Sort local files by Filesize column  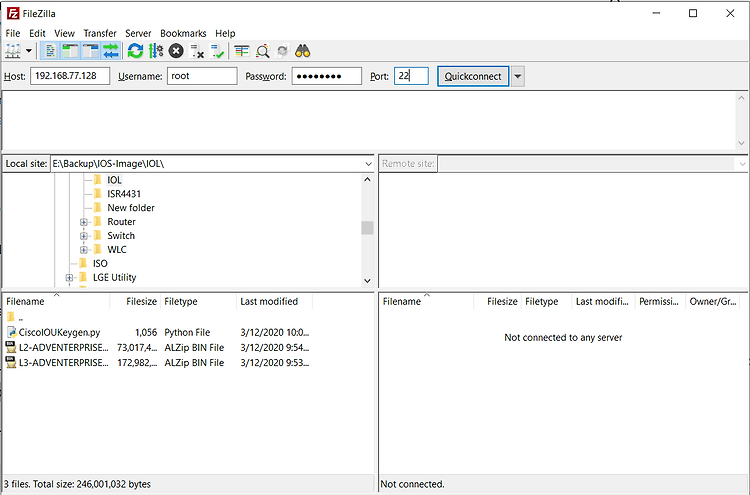(135, 301)
